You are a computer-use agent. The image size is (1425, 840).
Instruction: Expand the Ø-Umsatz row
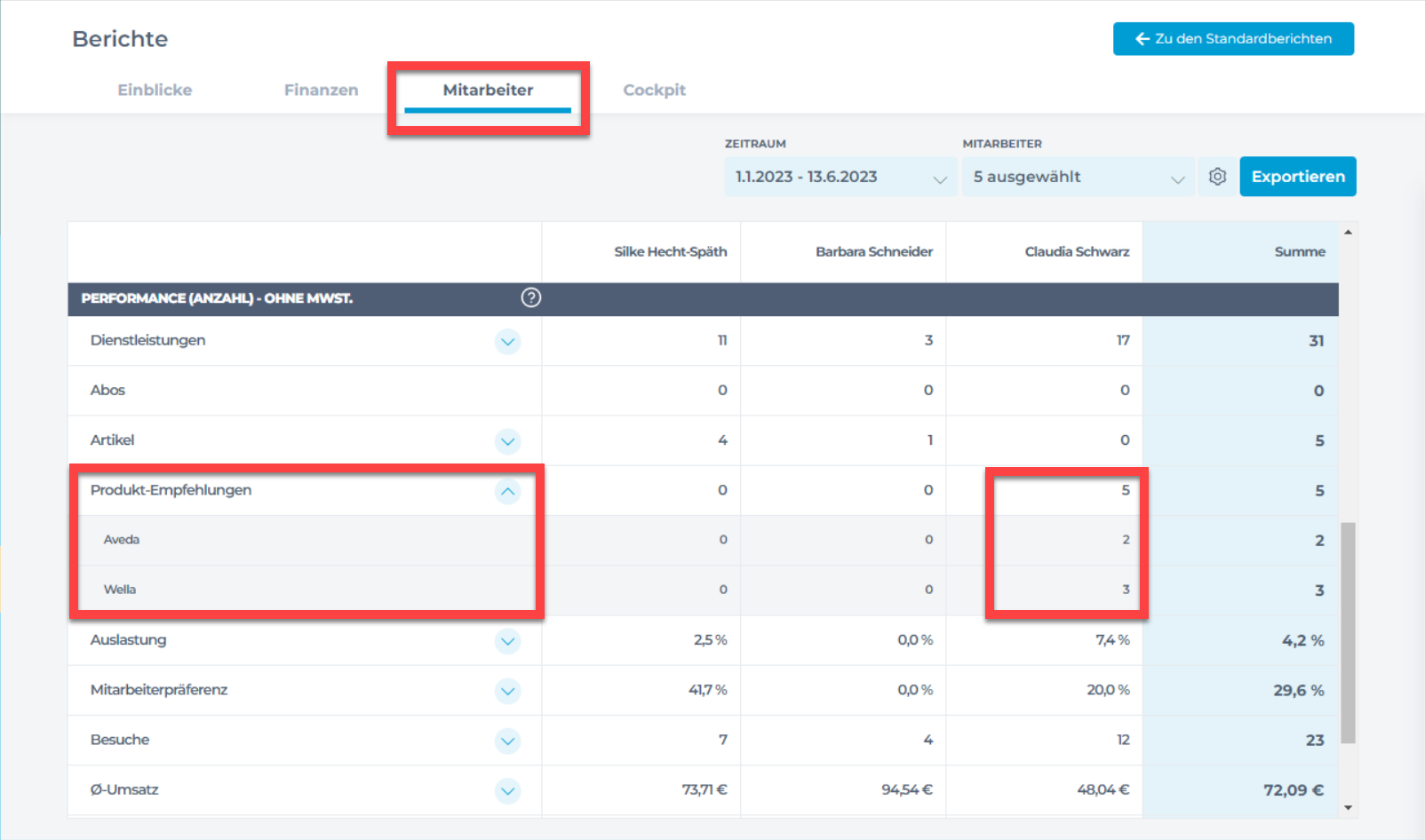pos(507,790)
